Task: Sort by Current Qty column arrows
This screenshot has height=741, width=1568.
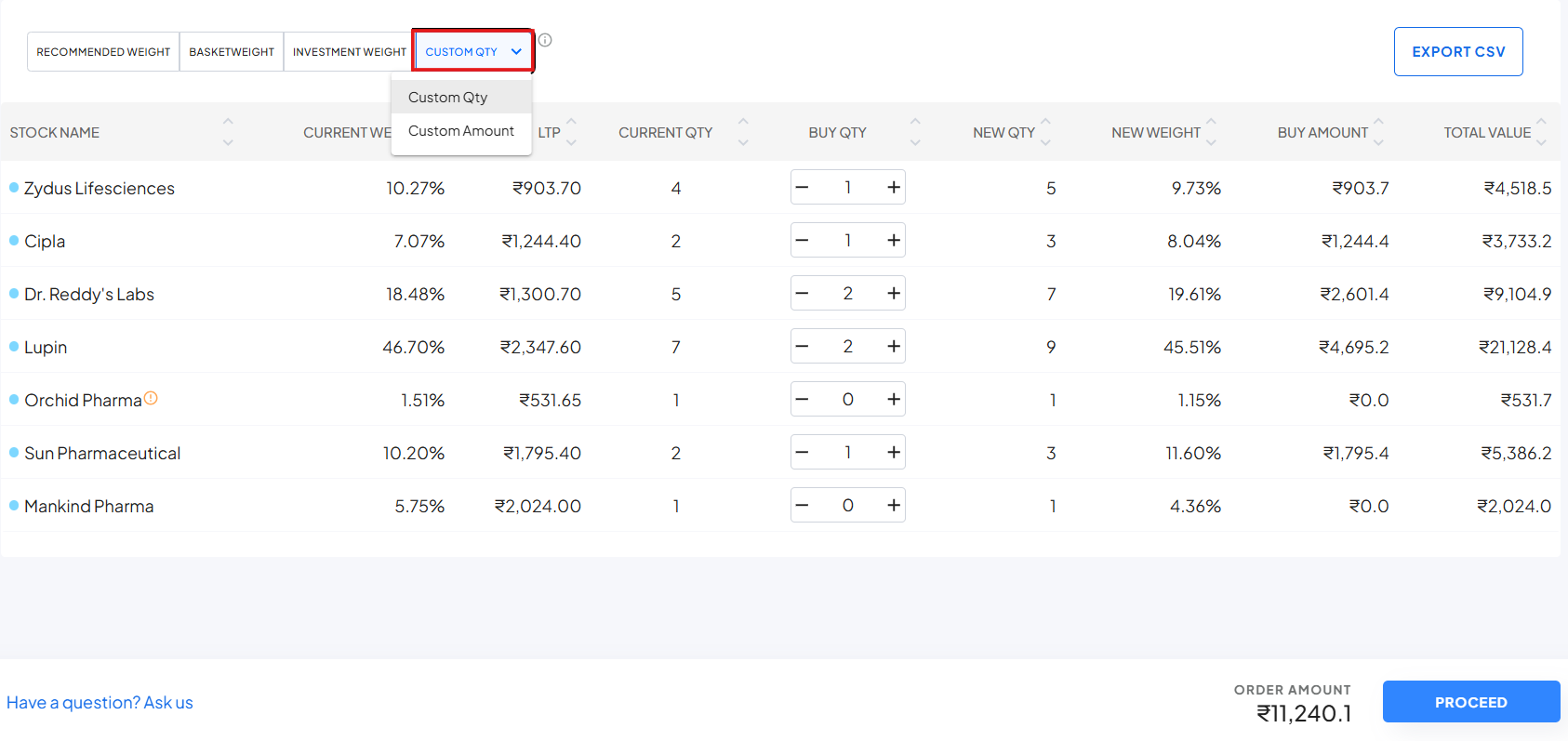Action: (x=743, y=132)
